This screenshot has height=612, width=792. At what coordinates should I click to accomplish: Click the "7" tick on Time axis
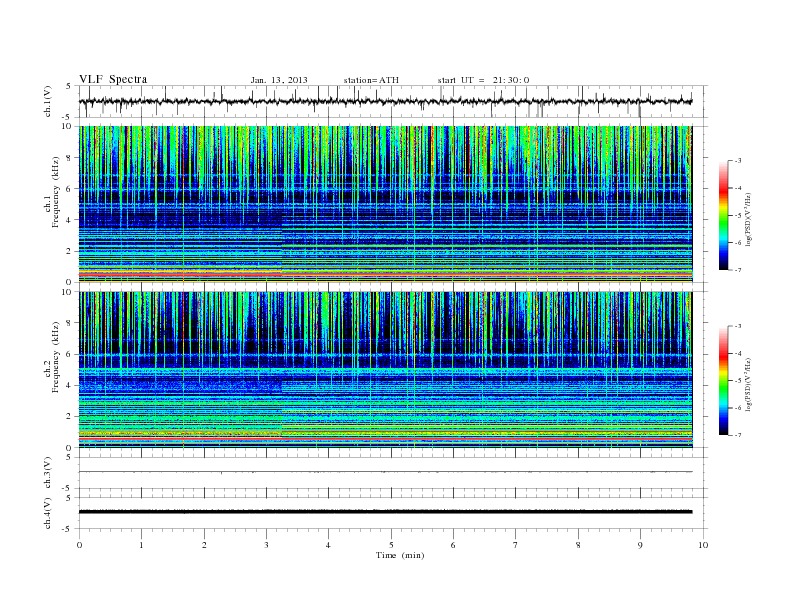click(x=516, y=545)
